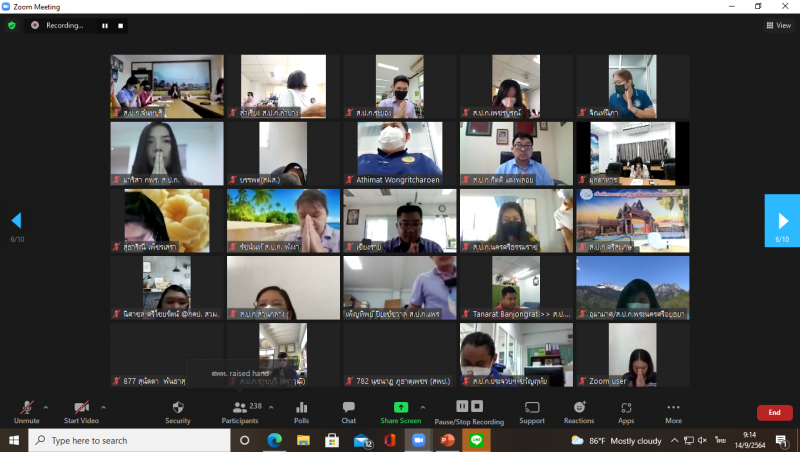
Task: Select Athimat Wongritcharoen's video tile
Action: (x=399, y=154)
